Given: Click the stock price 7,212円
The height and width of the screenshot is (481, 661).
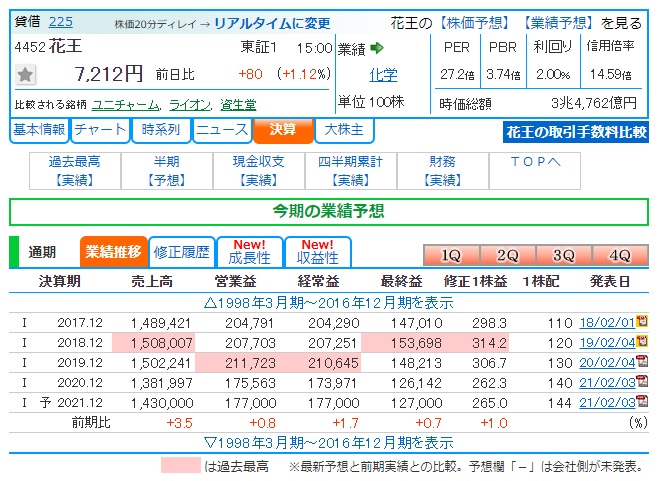Looking at the screenshot, I should pyautogui.click(x=109, y=74).
